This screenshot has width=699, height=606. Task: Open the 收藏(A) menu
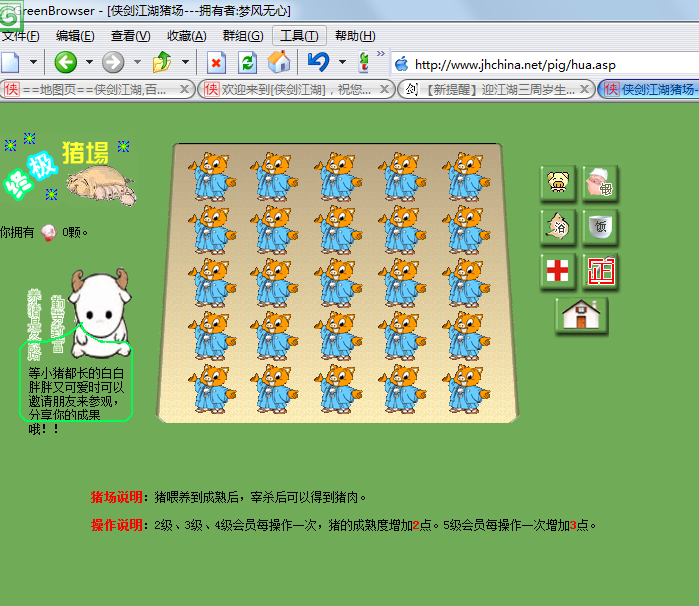click(186, 36)
